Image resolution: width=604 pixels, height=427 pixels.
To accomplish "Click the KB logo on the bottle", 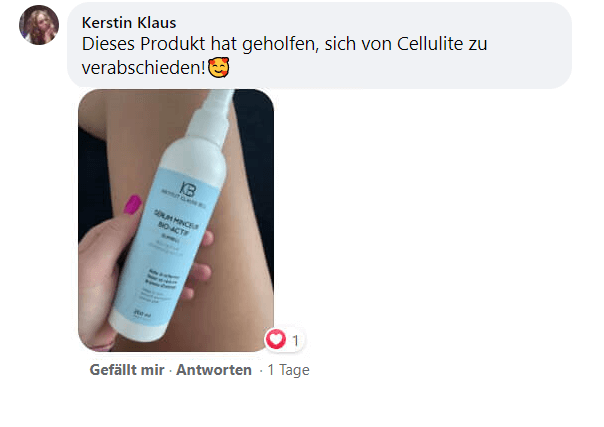I will [x=188, y=190].
